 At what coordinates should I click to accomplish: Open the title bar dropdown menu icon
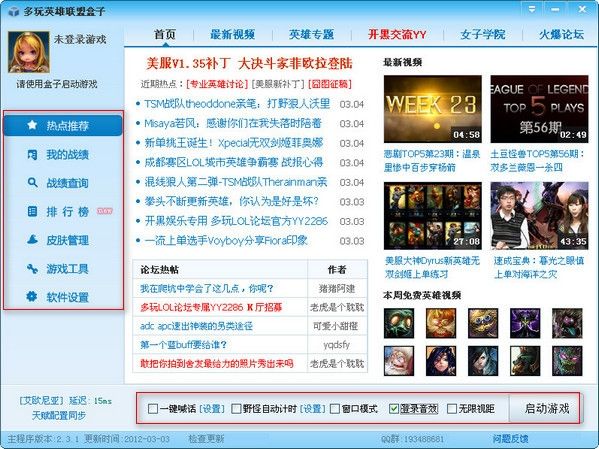[x=531, y=9]
